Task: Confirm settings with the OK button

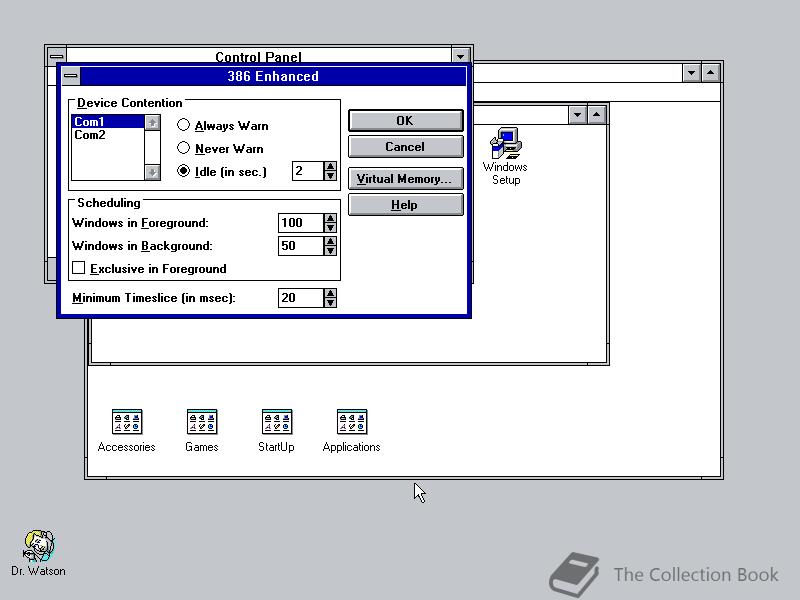Action: click(x=406, y=121)
